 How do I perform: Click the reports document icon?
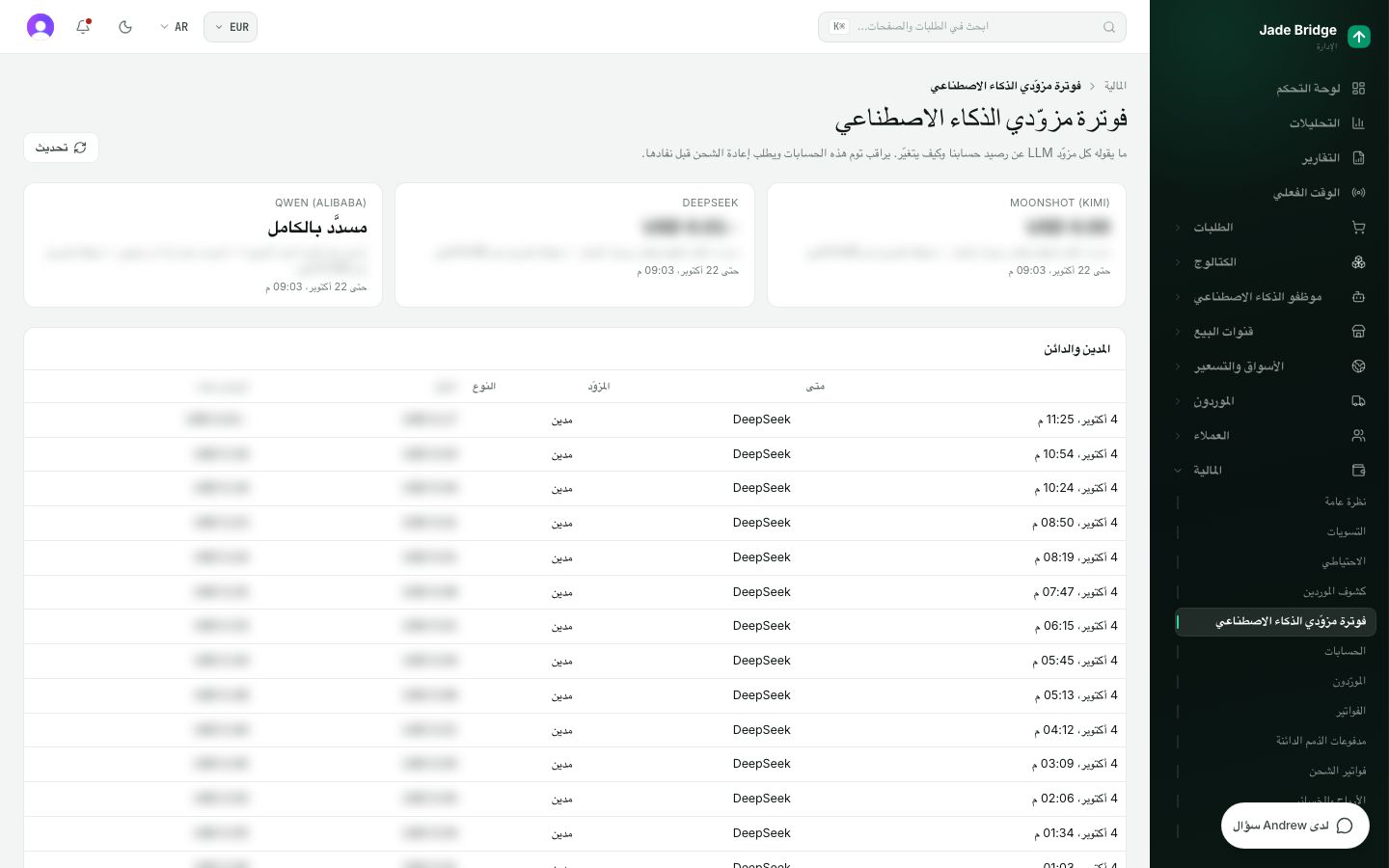pyautogui.click(x=1358, y=158)
